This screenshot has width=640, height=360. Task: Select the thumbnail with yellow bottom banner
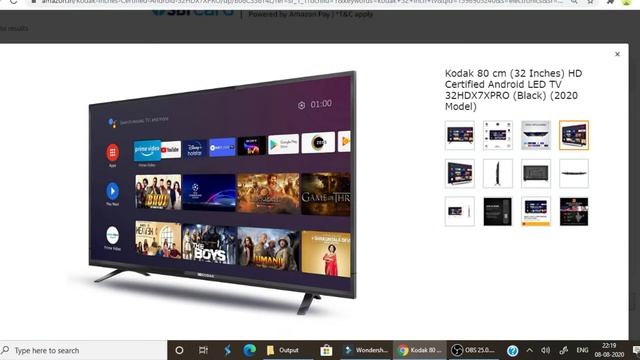pos(536,211)
